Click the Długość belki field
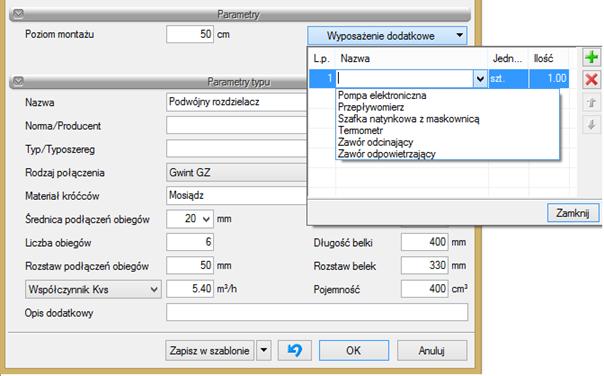The width and height of the screenshot is (604, 376). [x=424, y=242]
